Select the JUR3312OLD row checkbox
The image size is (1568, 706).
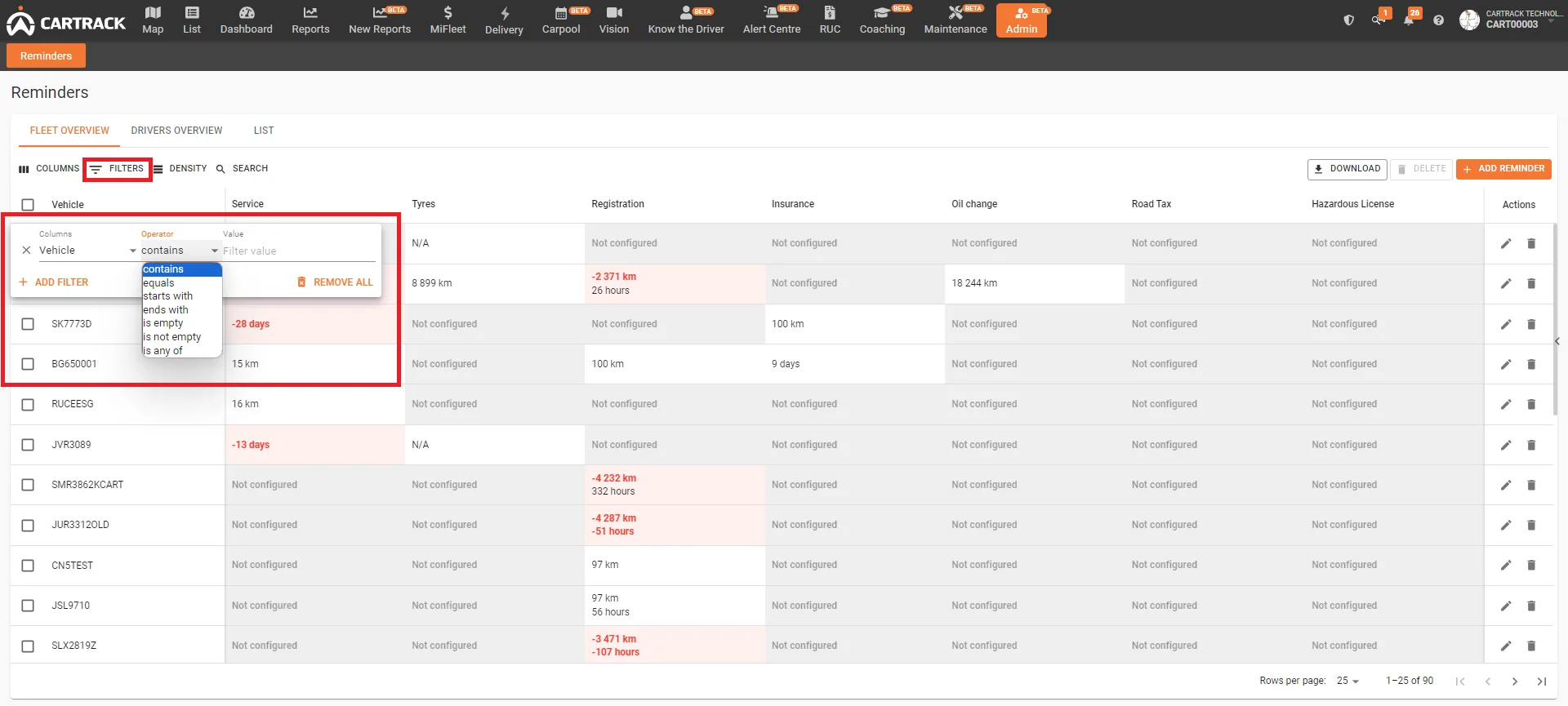28,525
